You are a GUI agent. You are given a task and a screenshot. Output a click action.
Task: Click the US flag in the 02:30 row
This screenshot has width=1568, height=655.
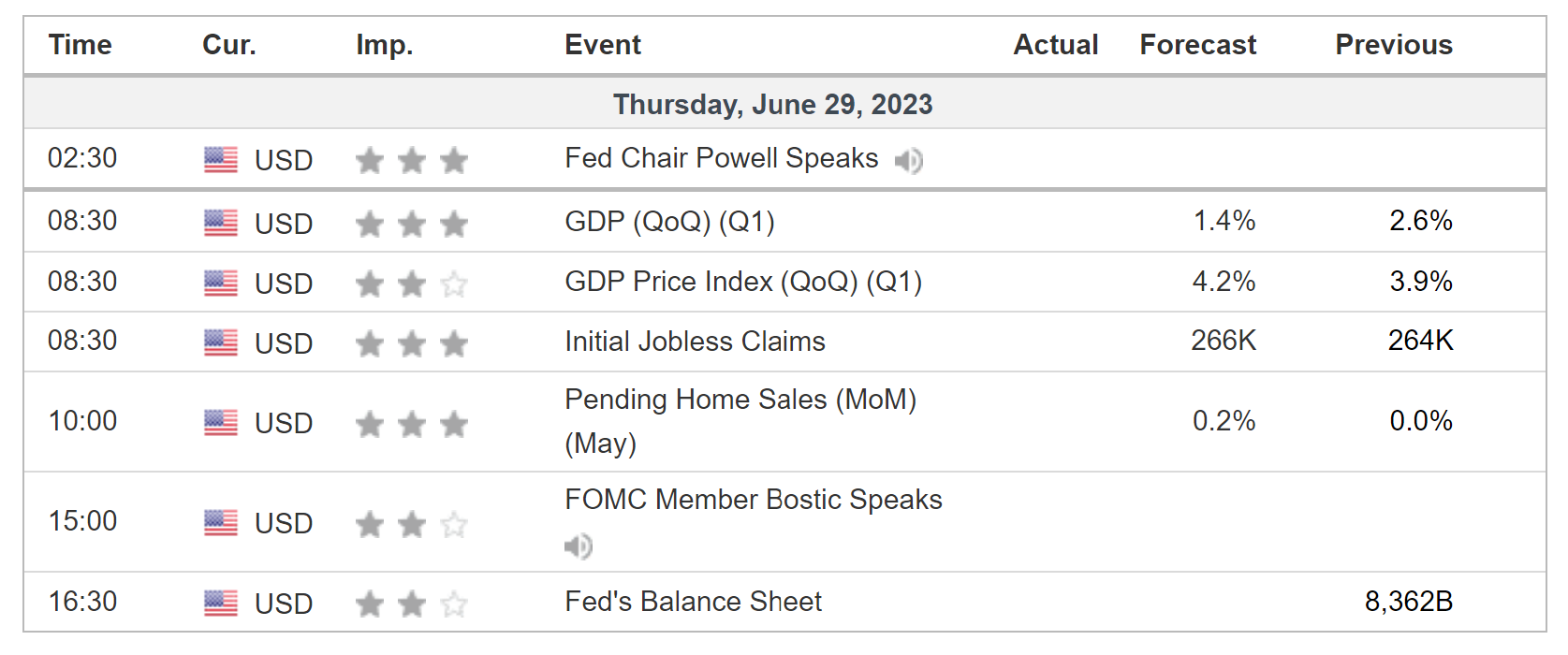click(x=221, y=160)
